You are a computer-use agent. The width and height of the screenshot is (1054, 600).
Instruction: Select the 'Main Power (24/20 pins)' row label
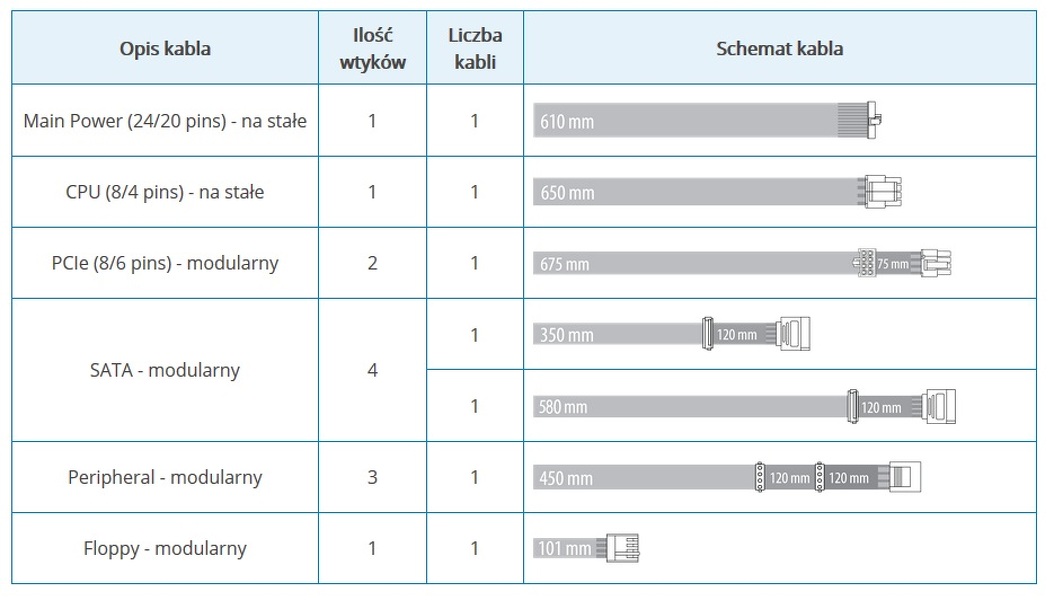pyautogui.click(x=165, y=121)
